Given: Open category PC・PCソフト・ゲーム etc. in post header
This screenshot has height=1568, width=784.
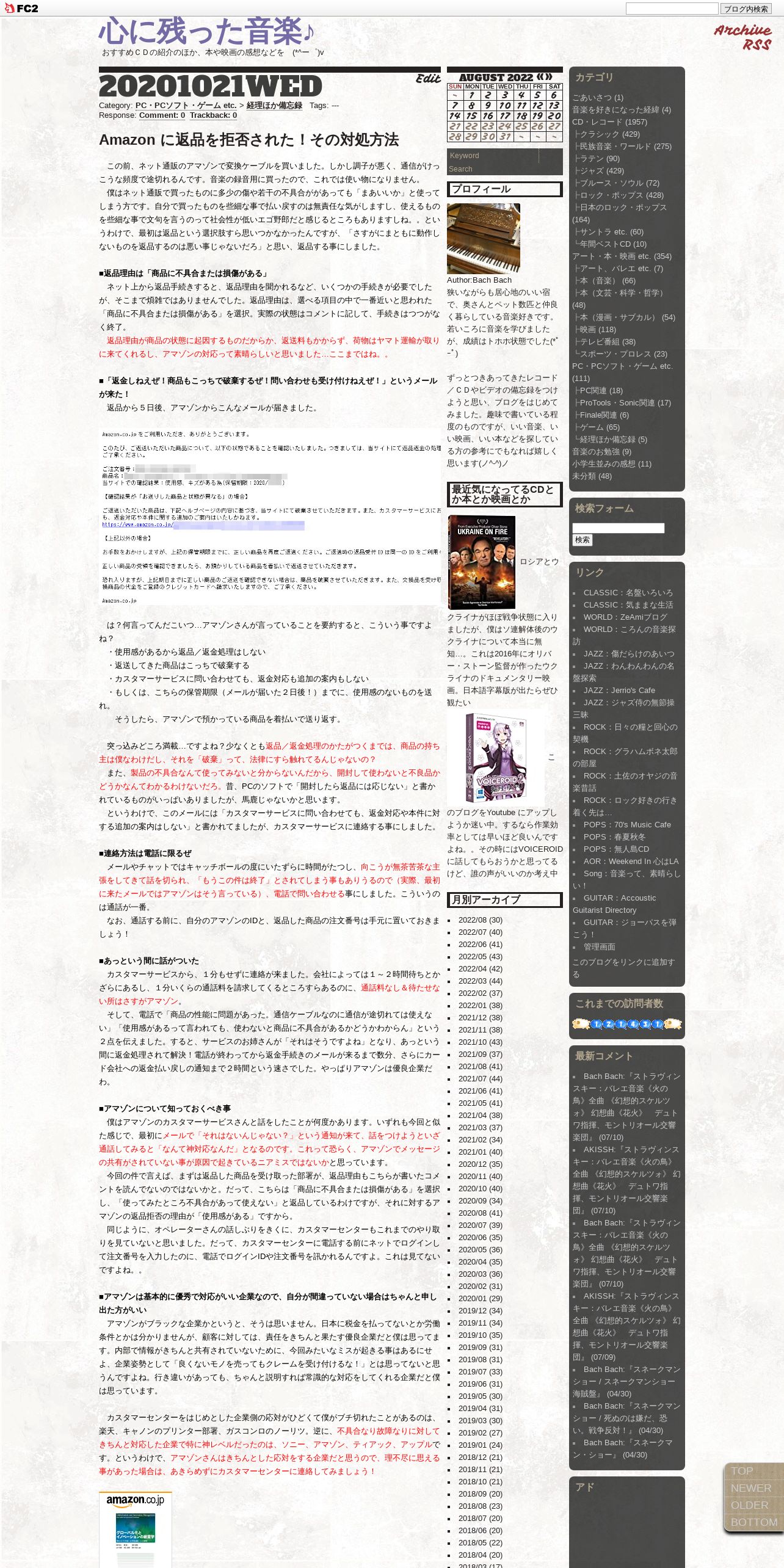Looking at the screenshot, I should (186, 106).
